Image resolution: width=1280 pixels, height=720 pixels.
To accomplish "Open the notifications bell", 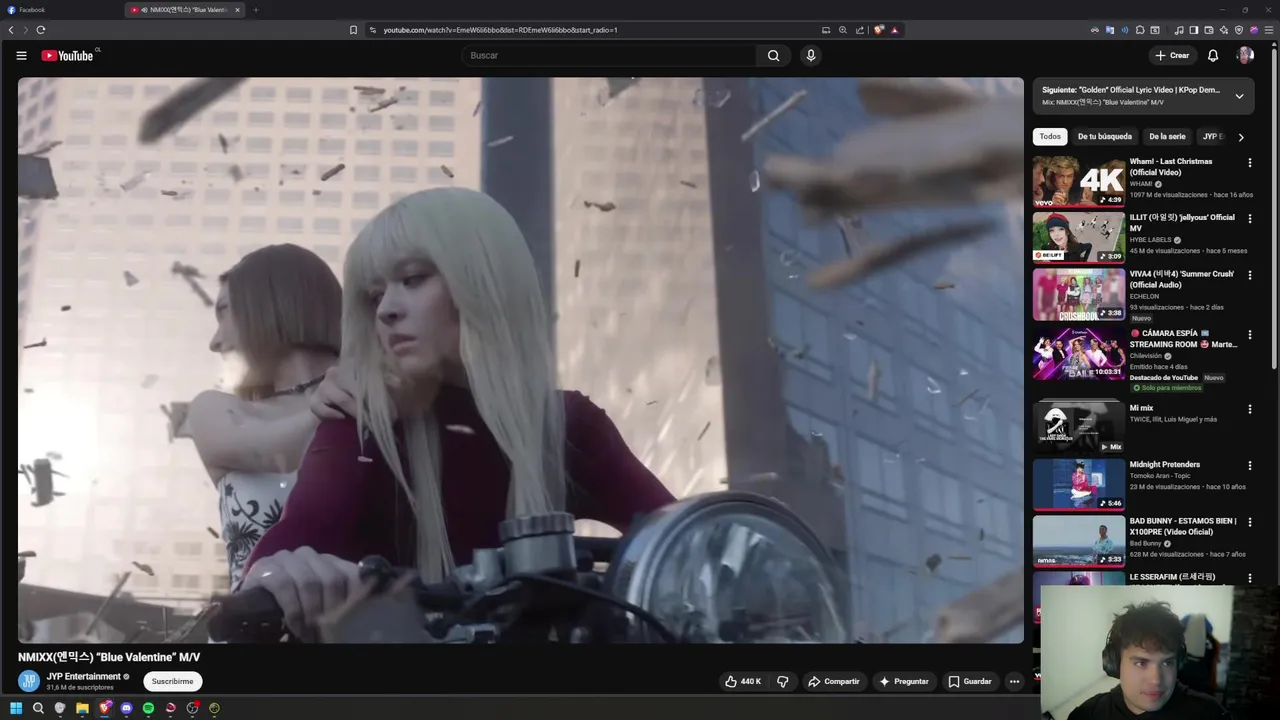I will click(x=1213, y=56).
